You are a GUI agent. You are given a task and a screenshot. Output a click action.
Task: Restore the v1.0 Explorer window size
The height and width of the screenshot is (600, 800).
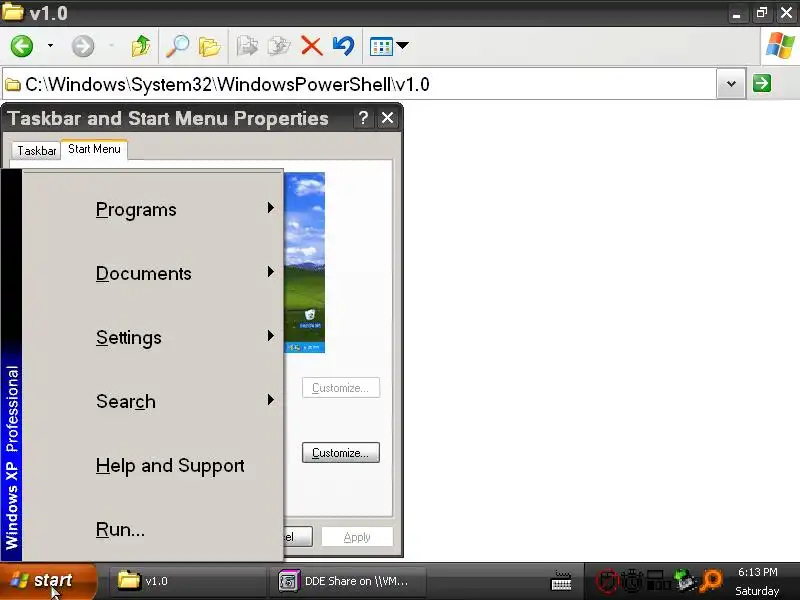(x=762, y=13)
